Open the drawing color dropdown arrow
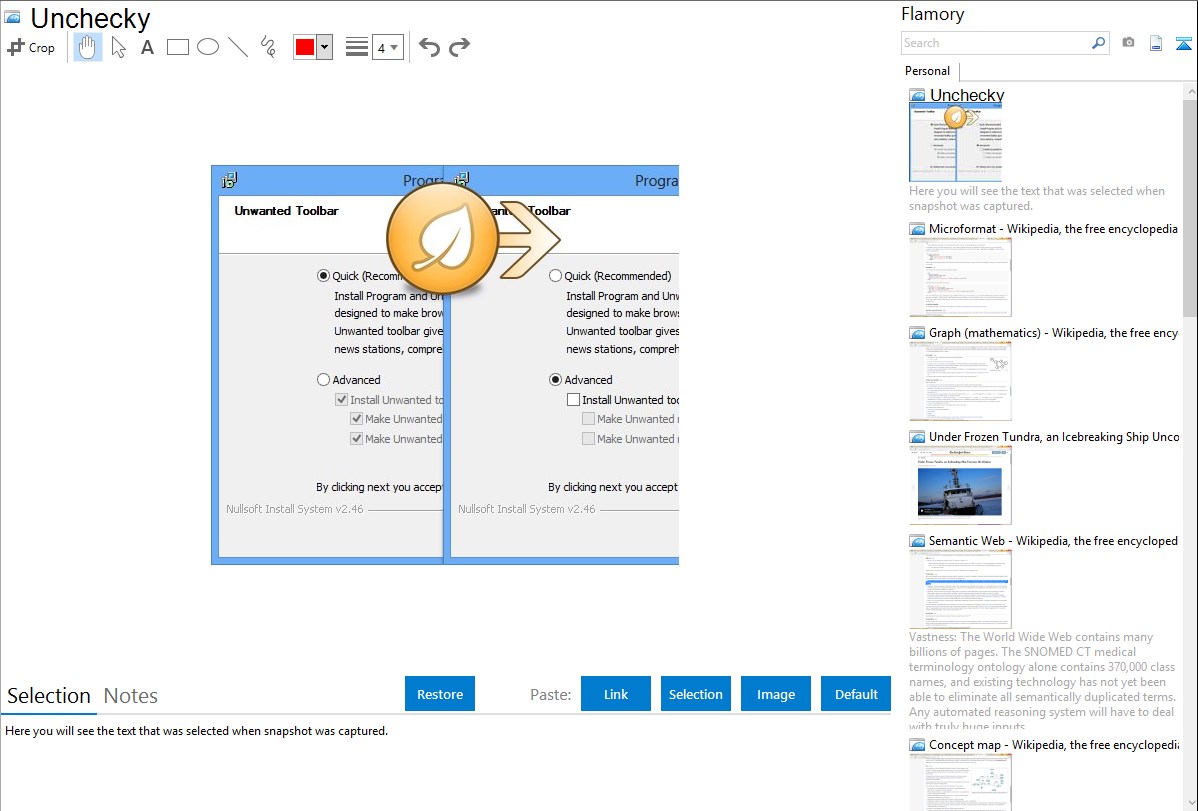 (324, 47)
